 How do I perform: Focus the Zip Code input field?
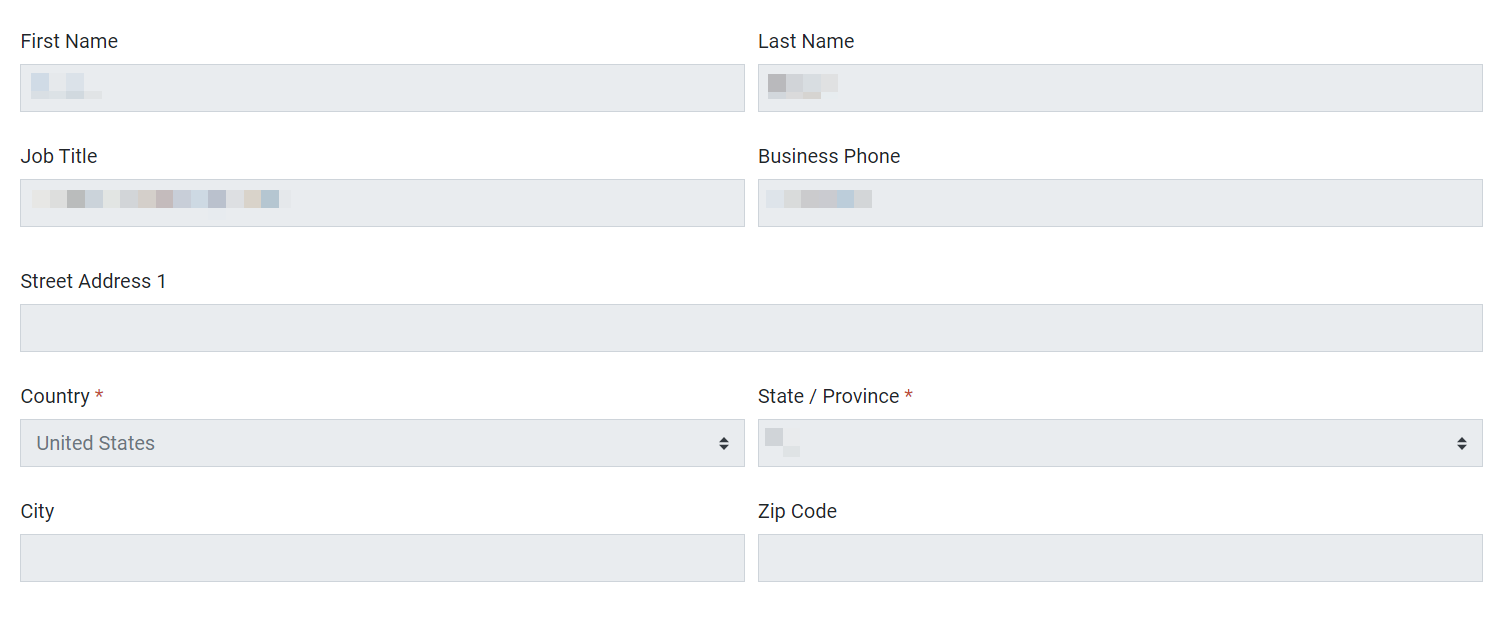coord(1120,558)
